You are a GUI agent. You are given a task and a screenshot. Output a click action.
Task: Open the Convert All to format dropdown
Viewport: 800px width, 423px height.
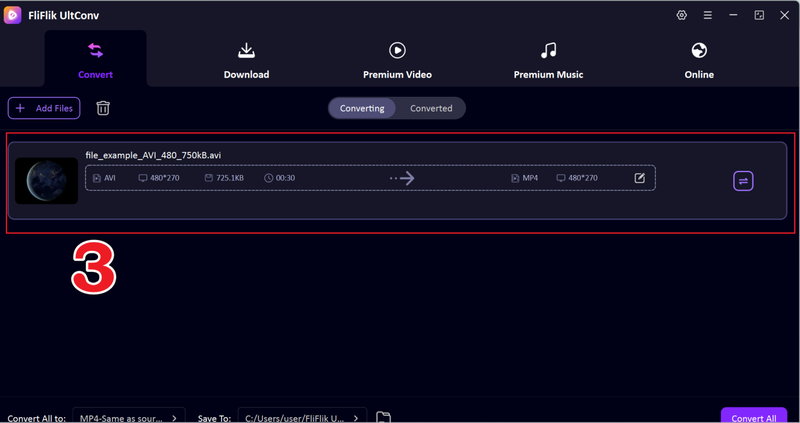(129, 417)
